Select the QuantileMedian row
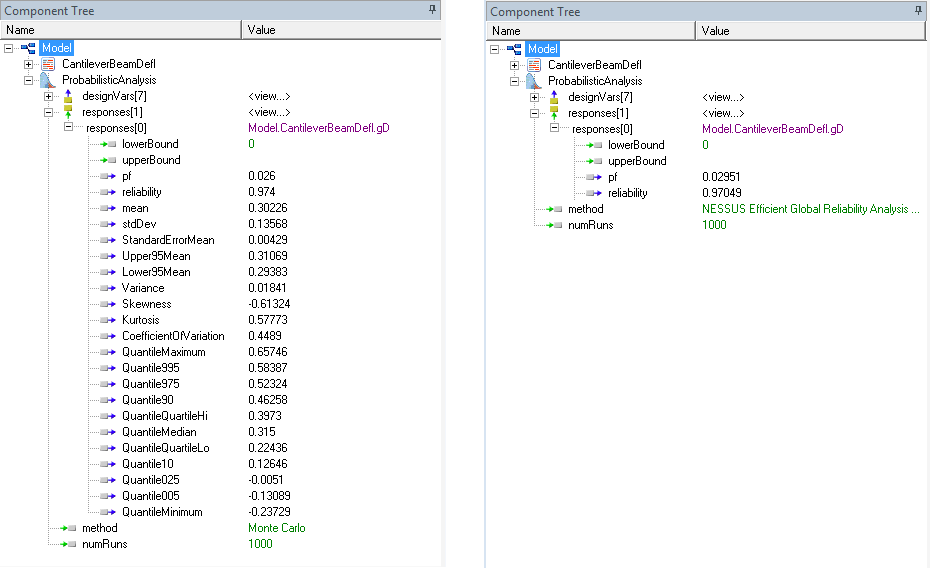The image size is (930, 568). [159, 432]
